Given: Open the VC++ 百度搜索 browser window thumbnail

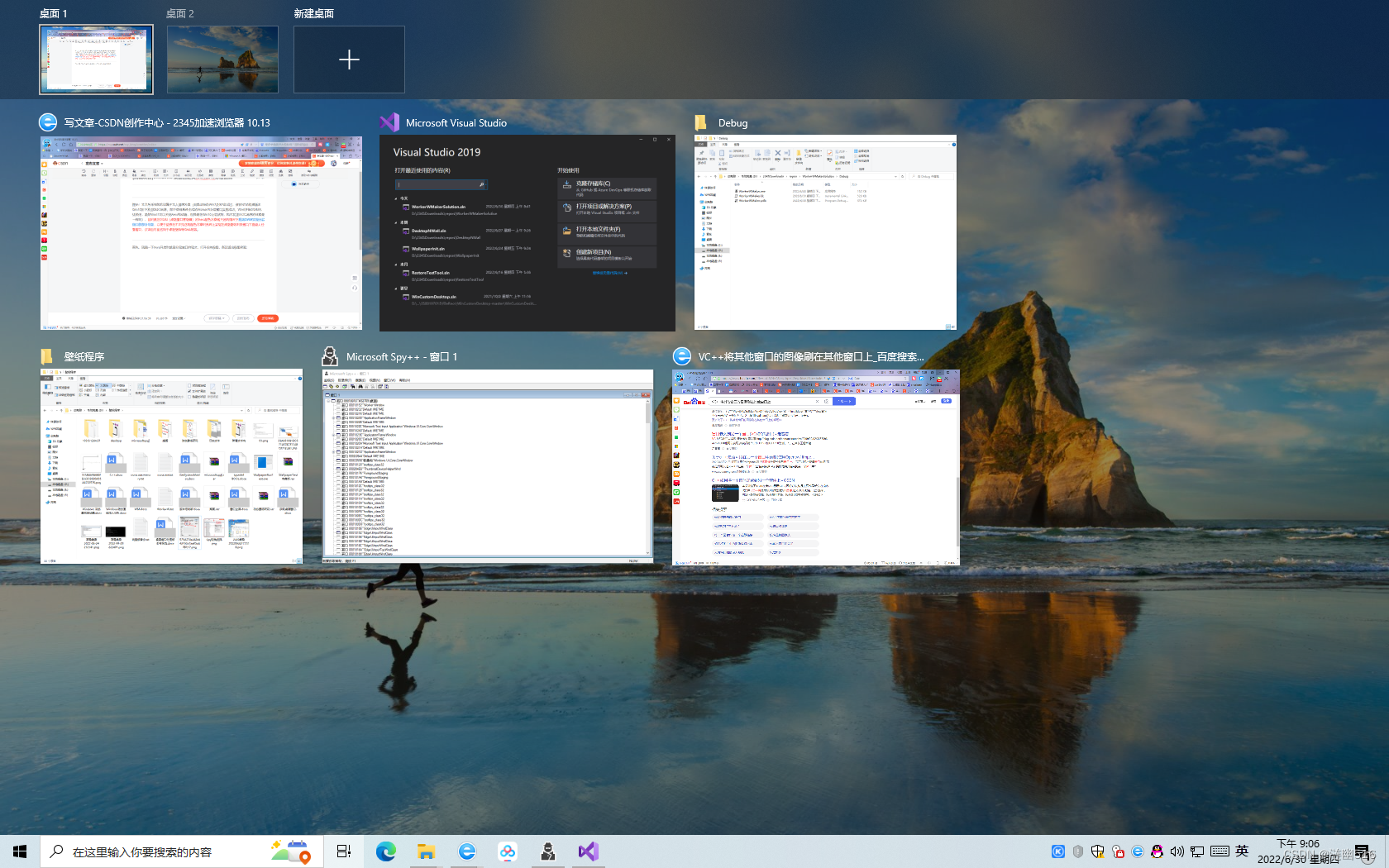Looking at the screenshot, I should tap(816, 468).
